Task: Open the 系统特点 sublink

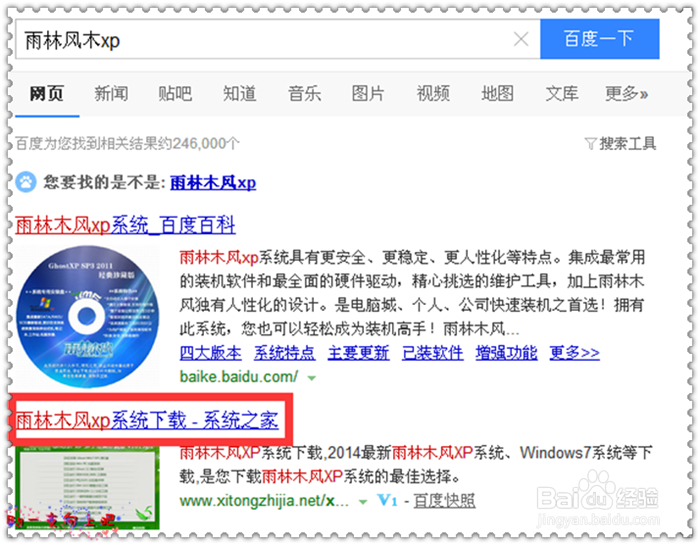Action: coord(284,353)
